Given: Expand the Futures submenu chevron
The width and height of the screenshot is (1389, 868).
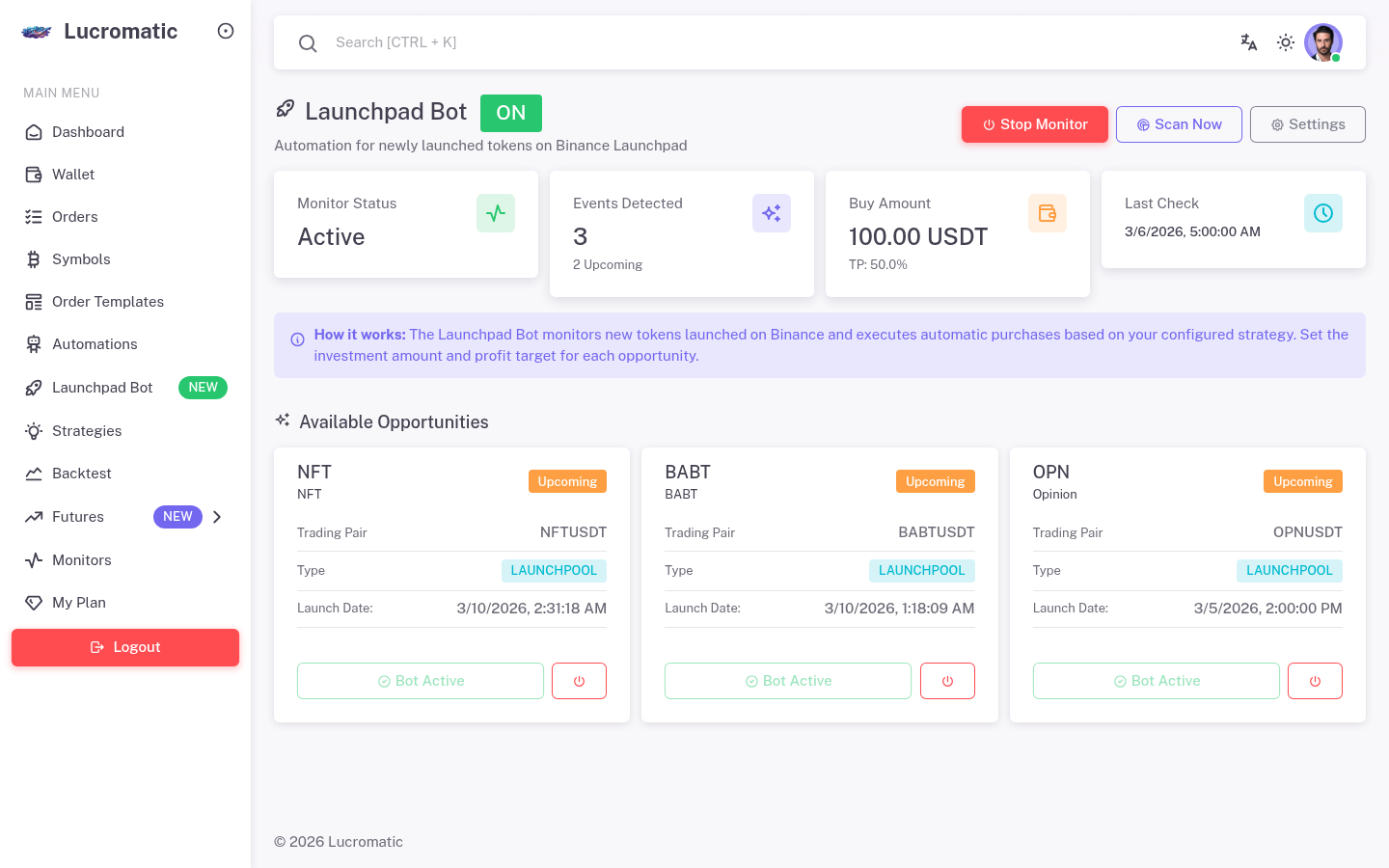Looking at the screenshot, I should click(217, 517).
